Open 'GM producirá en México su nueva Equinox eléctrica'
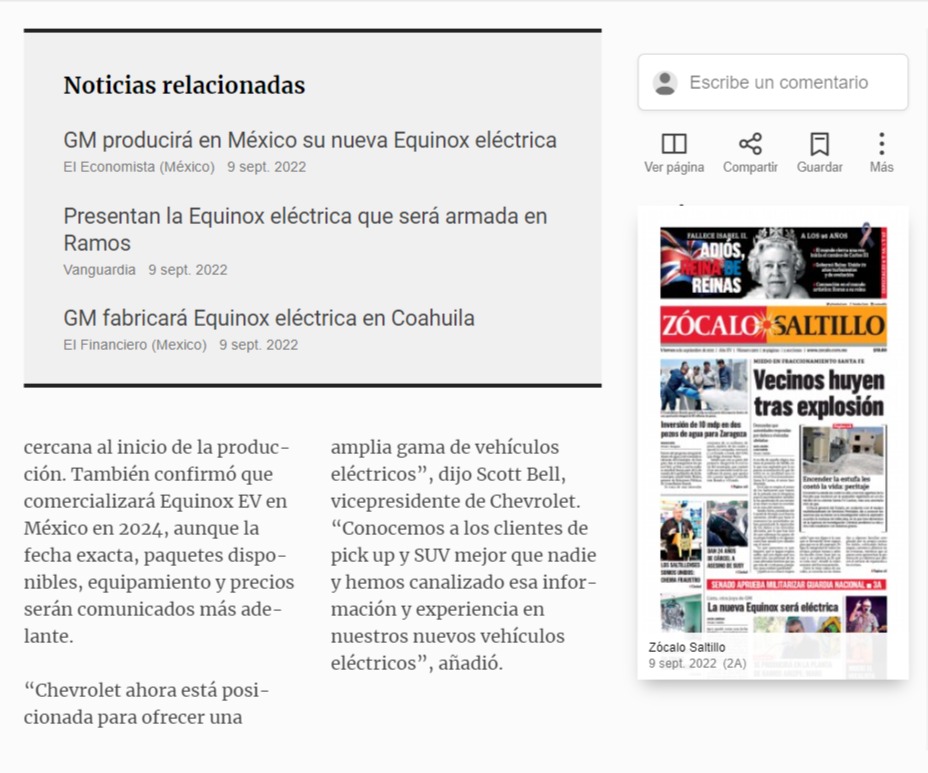Image resolution: width=928 pixels, height=773 pixels. tap(310, 140)
